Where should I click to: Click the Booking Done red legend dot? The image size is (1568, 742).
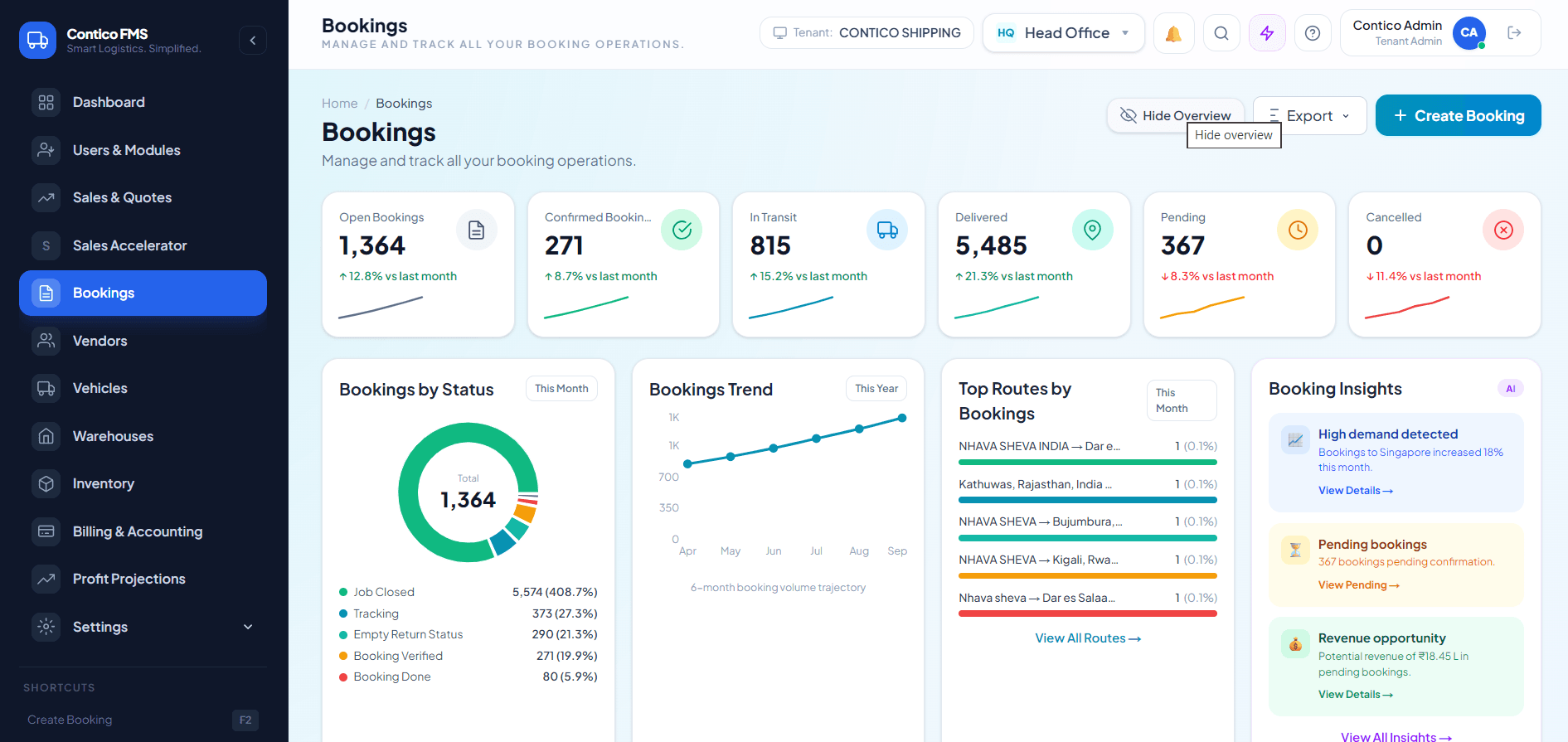pyautogui.click(x=343, y=677)
